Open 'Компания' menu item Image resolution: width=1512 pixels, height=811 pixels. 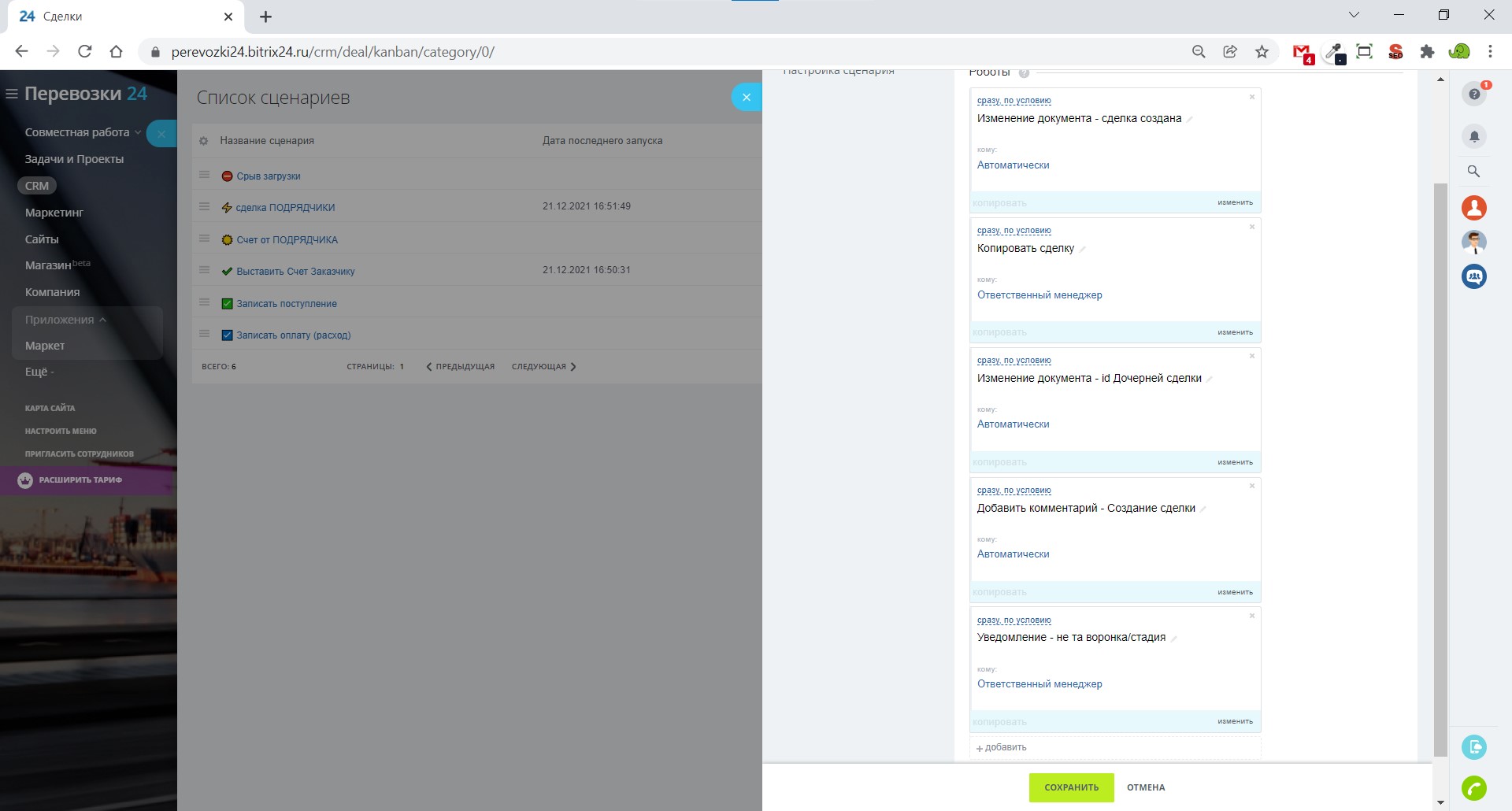point(52,292)
